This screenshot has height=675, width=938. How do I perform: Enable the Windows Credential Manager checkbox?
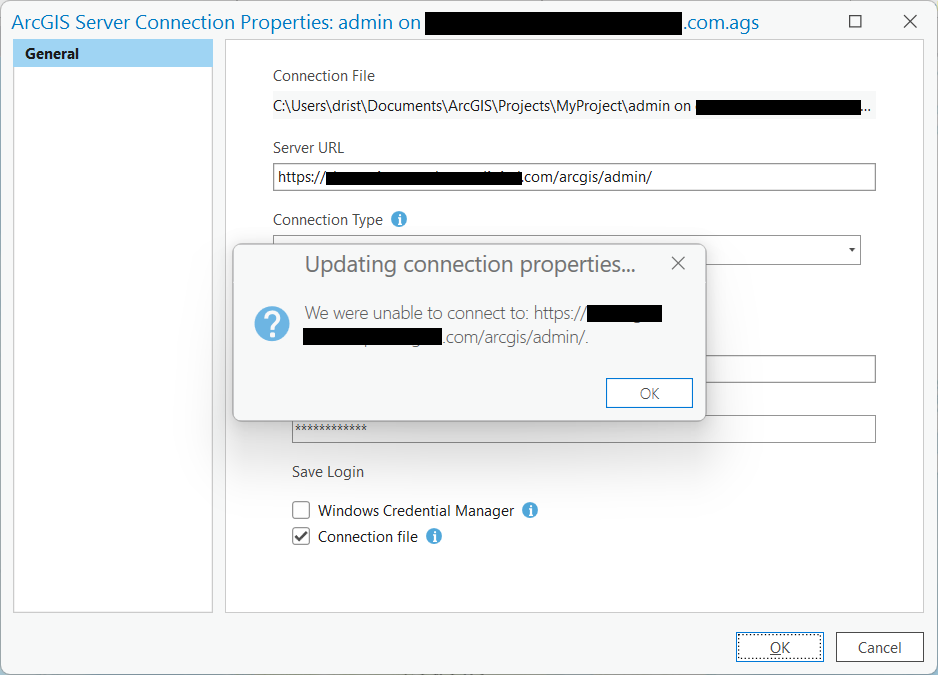[301, 510]
